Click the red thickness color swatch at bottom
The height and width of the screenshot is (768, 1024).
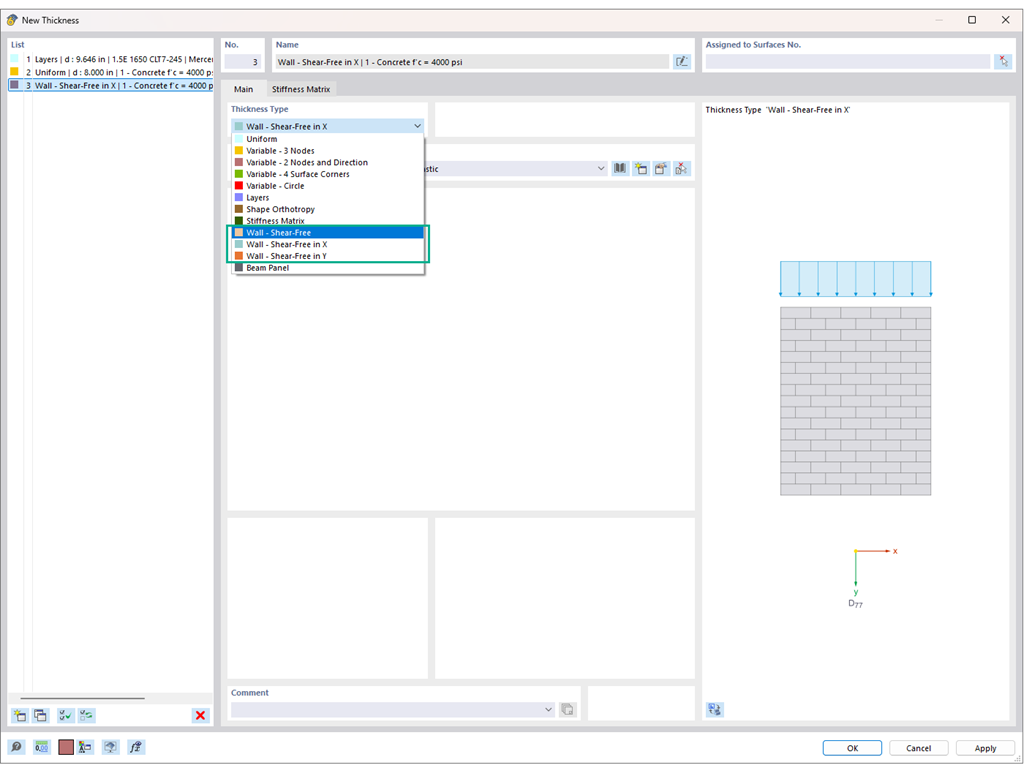[66, 746]
